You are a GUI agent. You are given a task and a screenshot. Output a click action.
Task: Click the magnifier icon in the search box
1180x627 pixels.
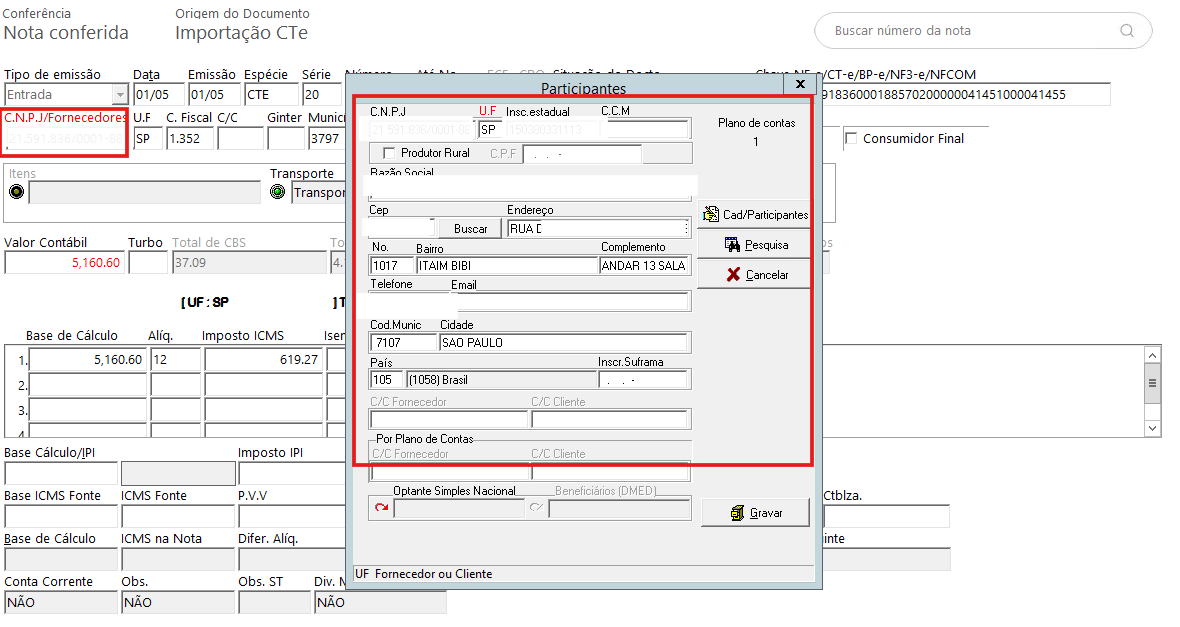click(x=1127, y=31)
